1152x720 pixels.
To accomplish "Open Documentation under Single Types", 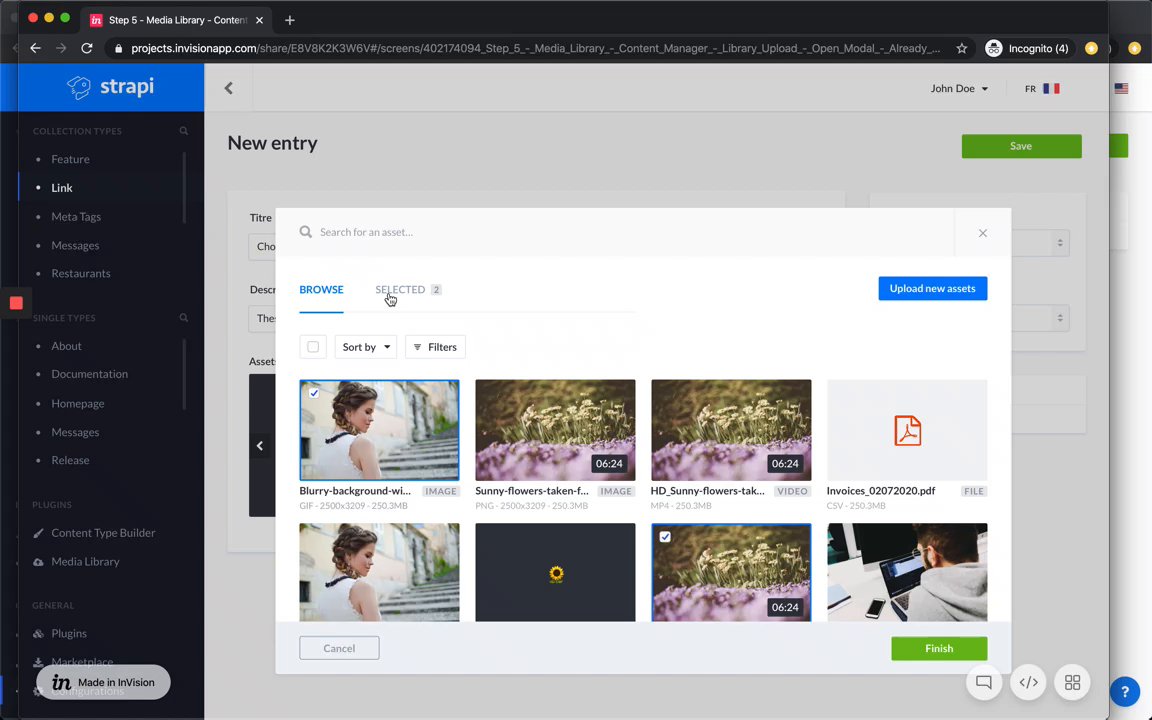I will (x=90, y=374).
